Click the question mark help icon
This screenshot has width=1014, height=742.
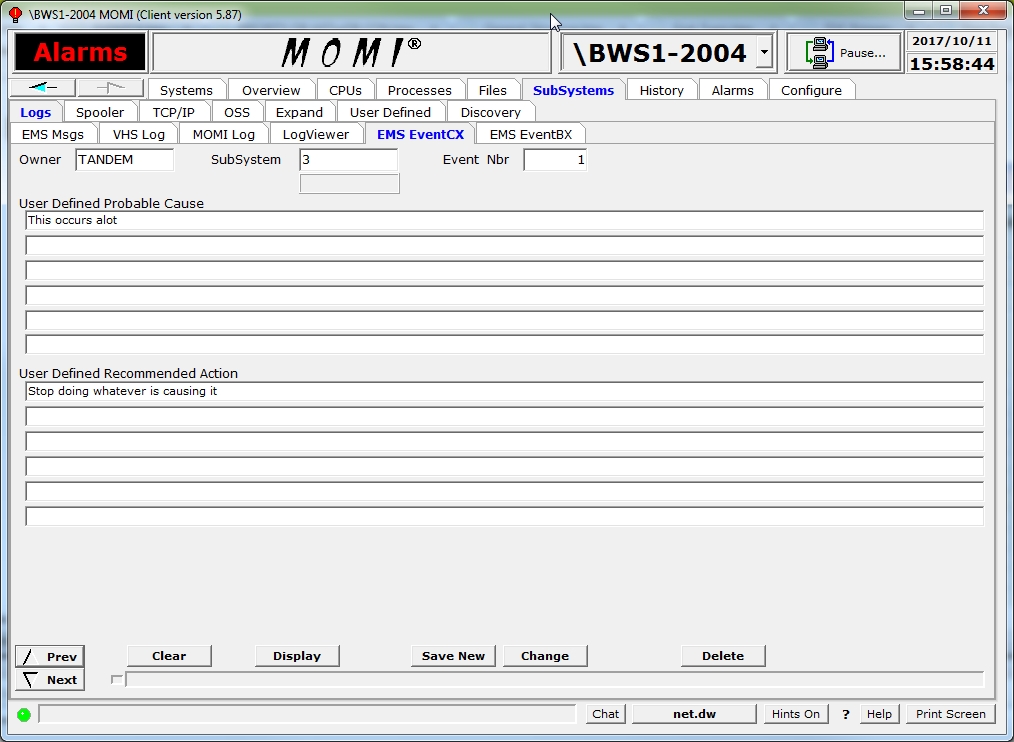click(x=845, y=714)
